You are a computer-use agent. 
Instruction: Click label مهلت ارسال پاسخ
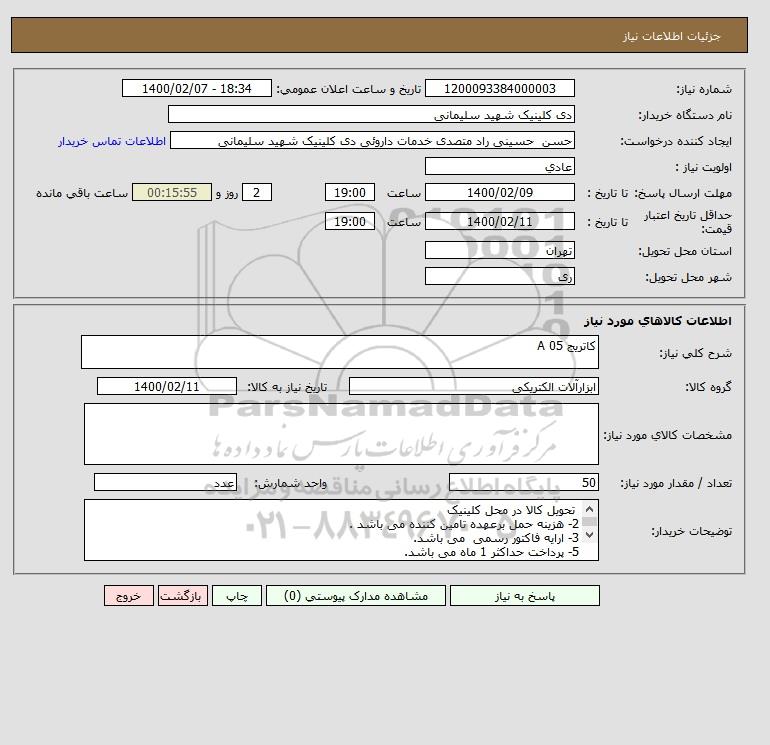pyautogui.click(x=683, y=193)
